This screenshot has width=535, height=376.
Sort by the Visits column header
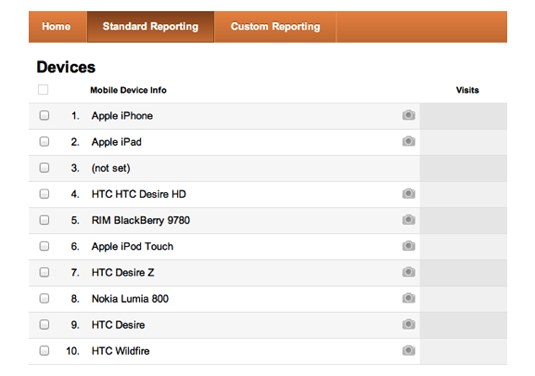pos(467,90)
